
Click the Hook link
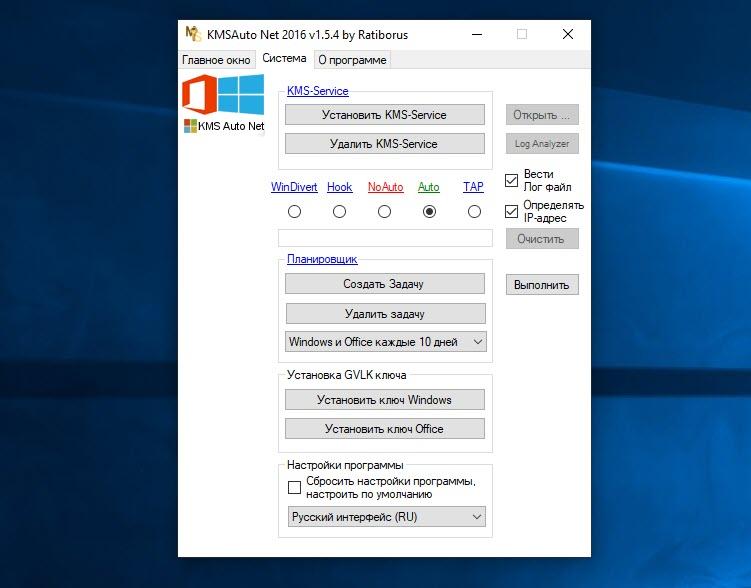pos(340,187)
